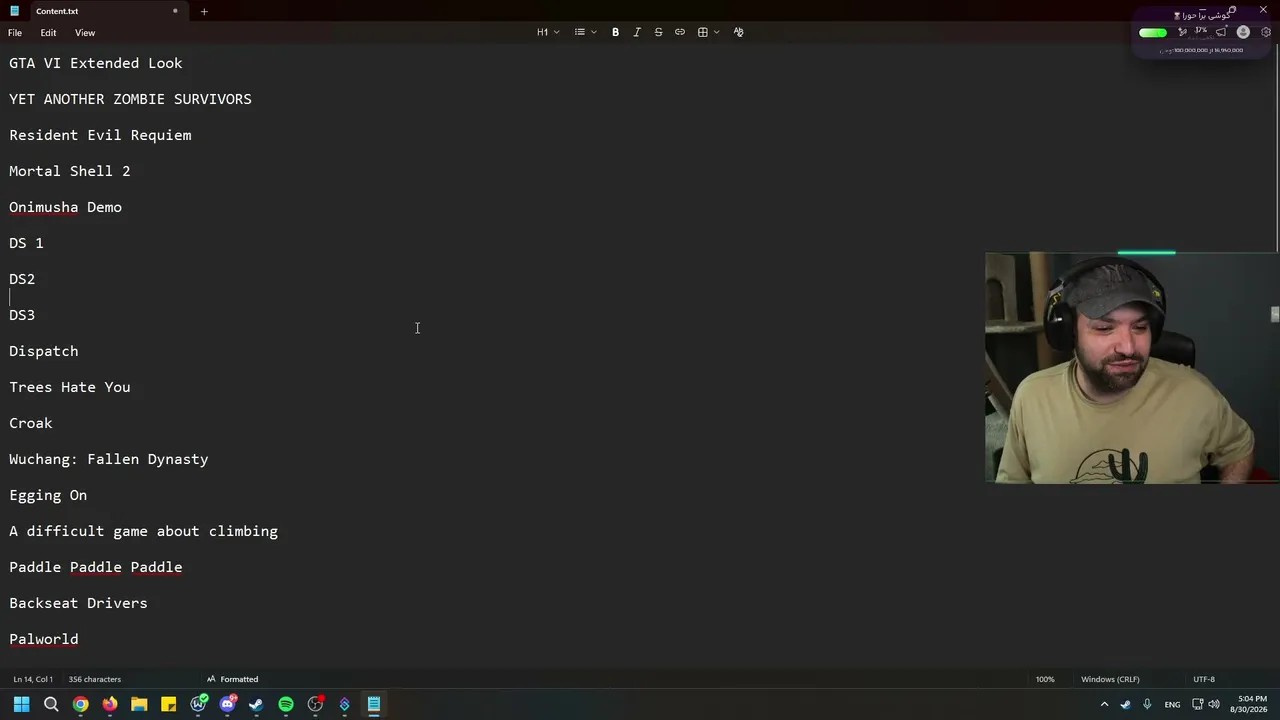The image size is (1280, 720).
Task: Open the profile avatar in the overlay widget
Action: (1243, 32)
